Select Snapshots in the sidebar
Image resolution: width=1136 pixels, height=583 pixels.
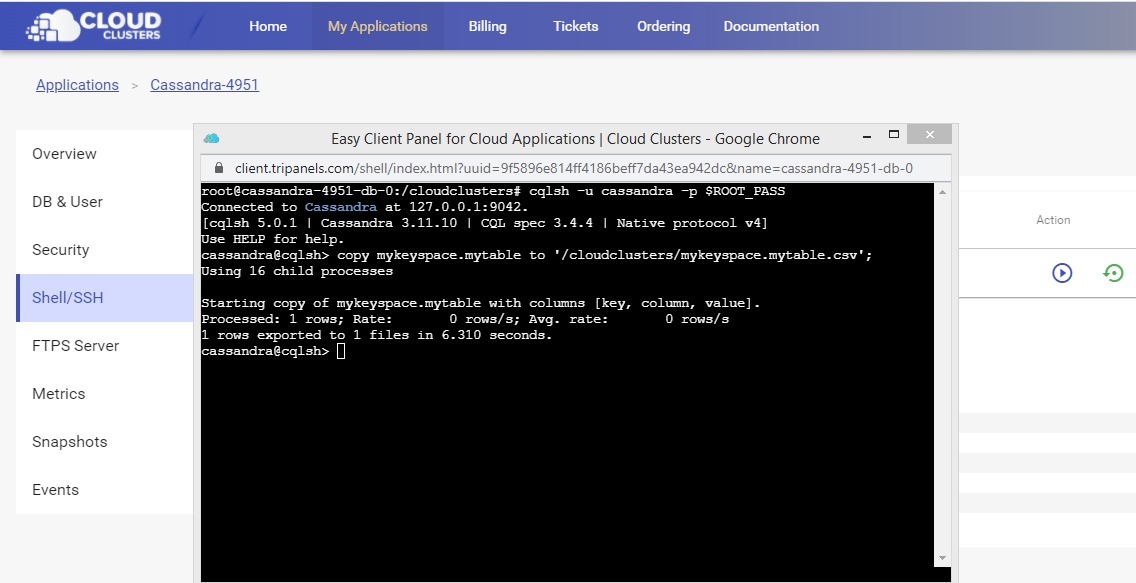[x=104, y=442]
